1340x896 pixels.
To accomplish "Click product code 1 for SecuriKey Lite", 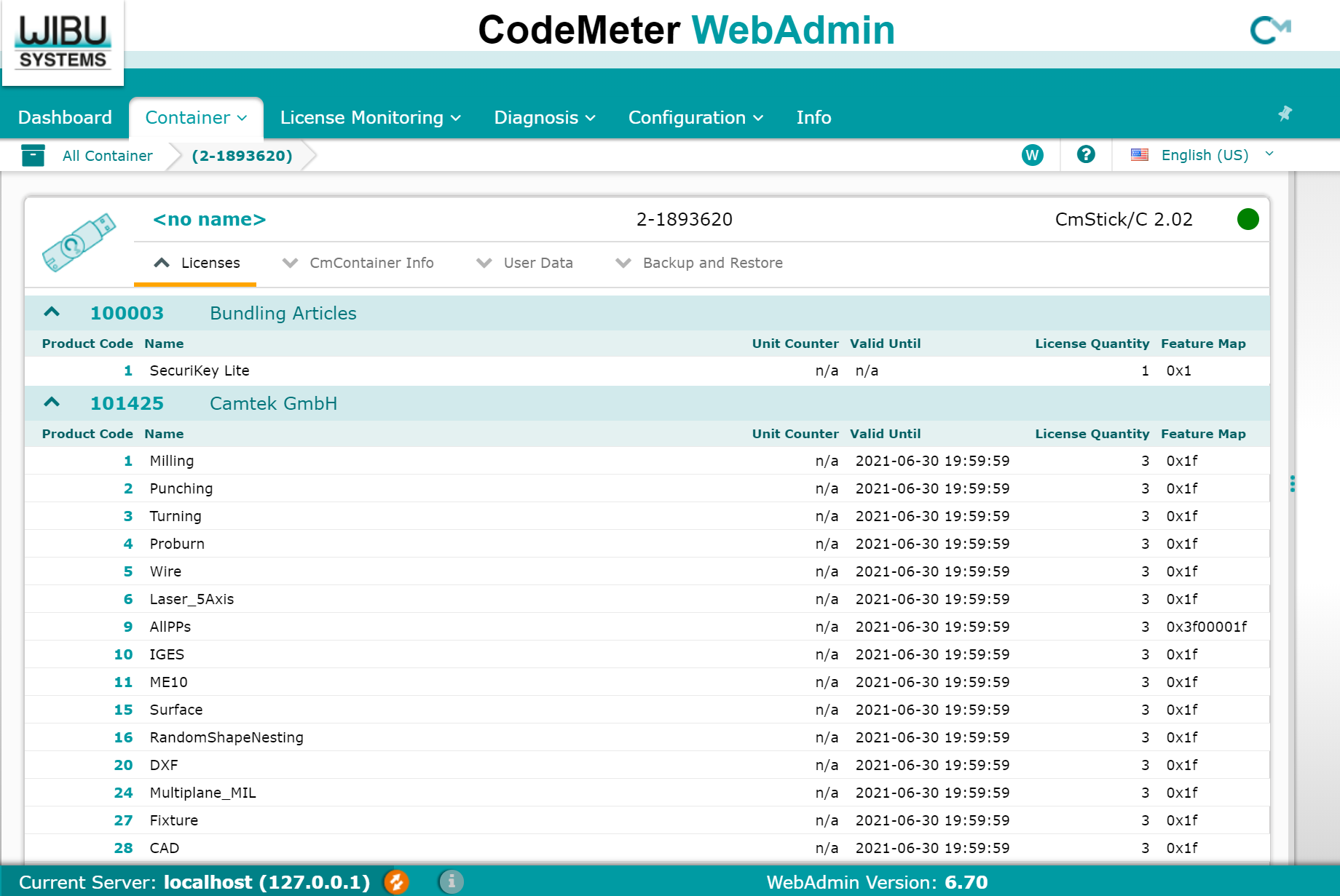I will coord(128,370).
